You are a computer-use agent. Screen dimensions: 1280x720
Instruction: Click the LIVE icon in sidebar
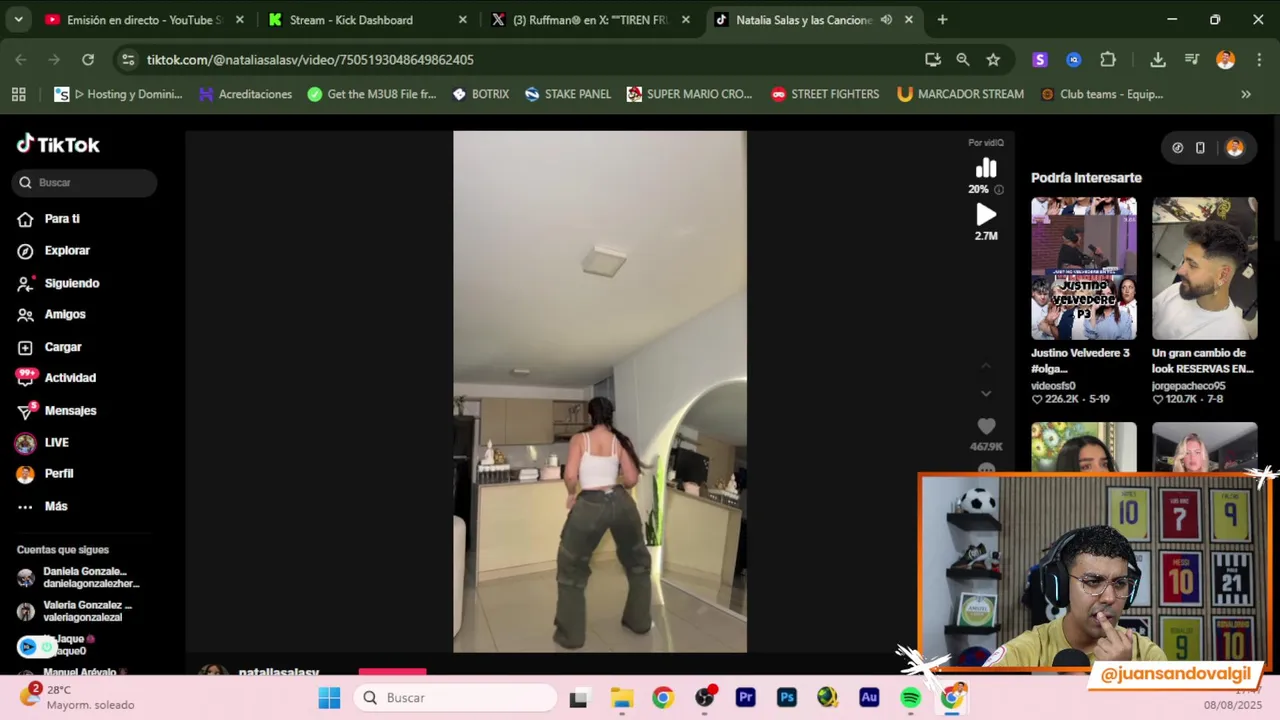tap(26, 443)
